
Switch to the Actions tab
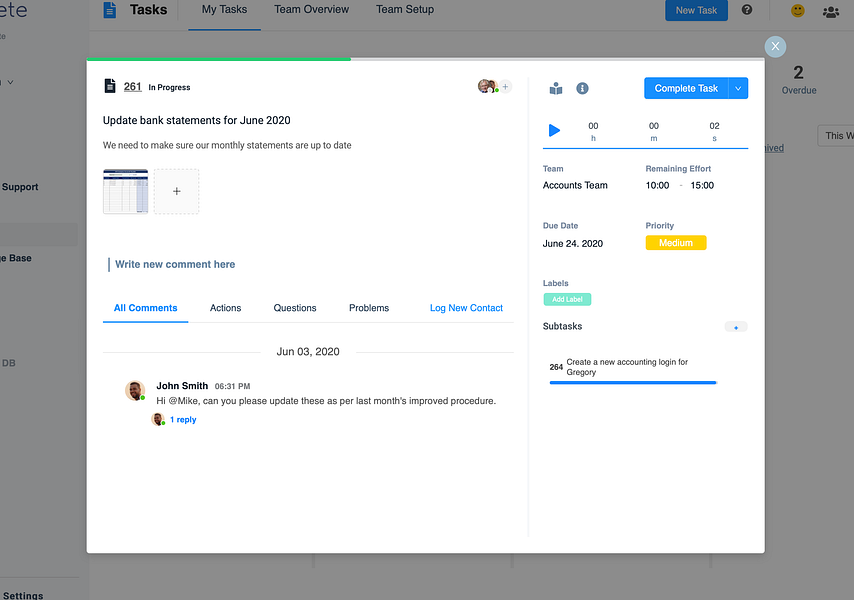point(225,308)
